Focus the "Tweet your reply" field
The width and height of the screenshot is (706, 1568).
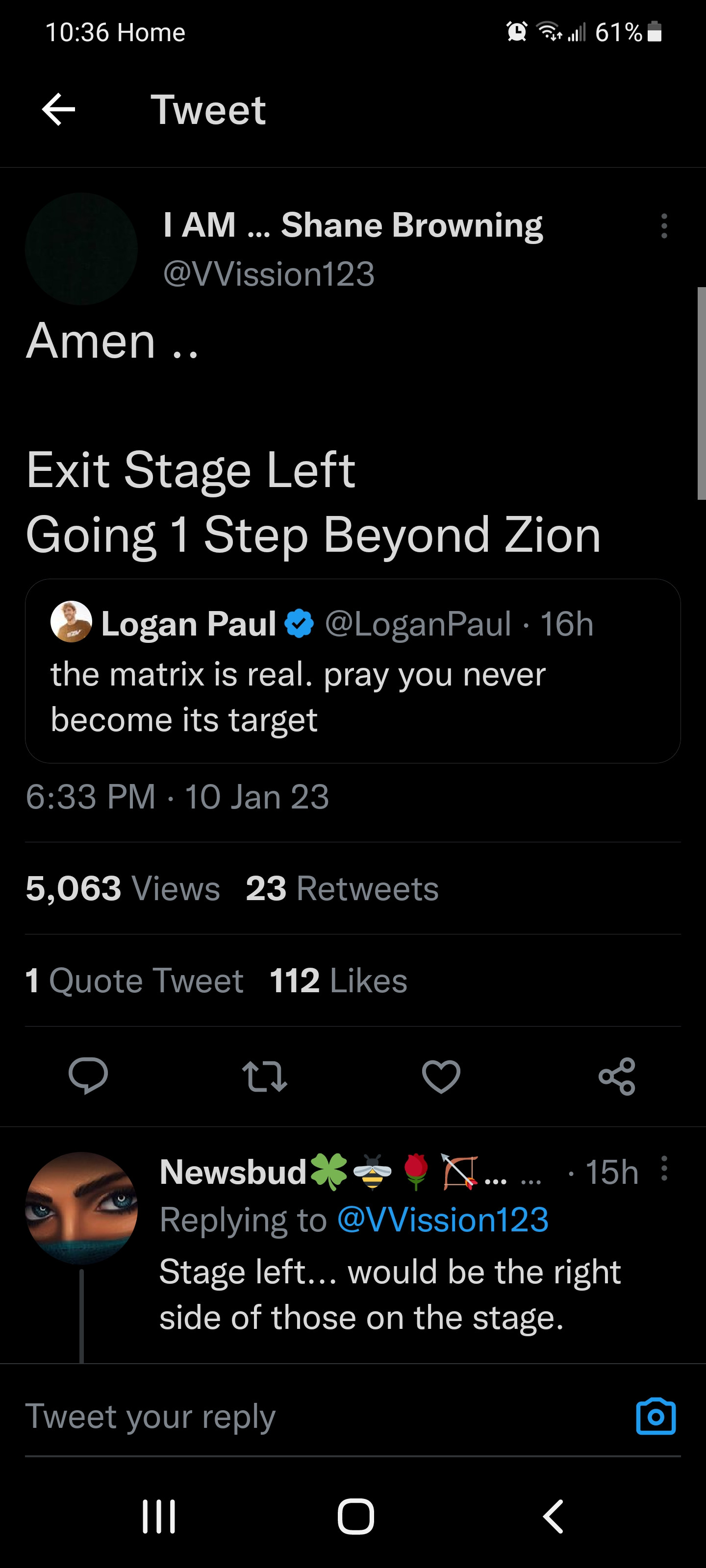tap(304, 1417)
